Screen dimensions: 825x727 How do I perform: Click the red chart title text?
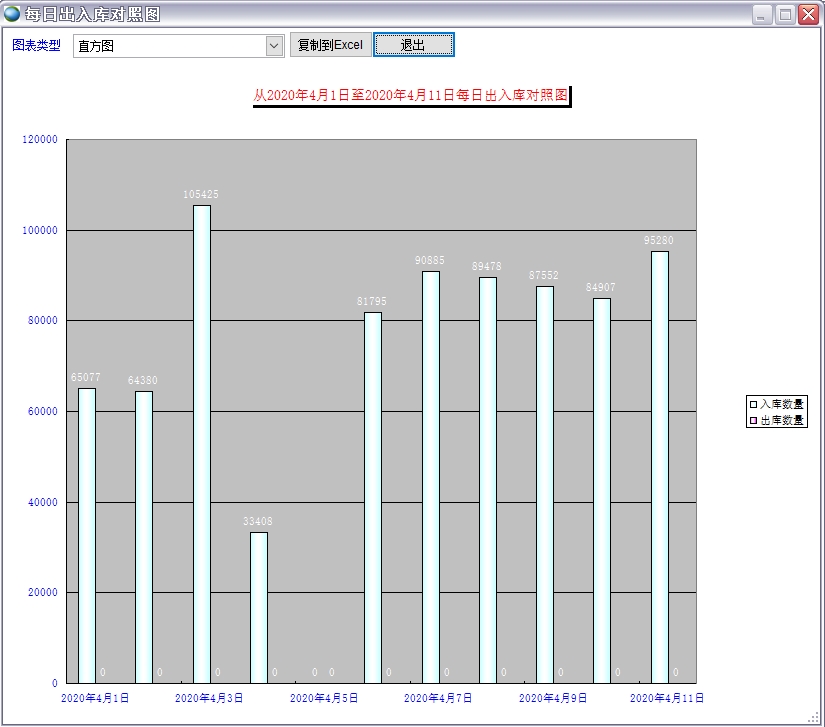coord(411,96)
